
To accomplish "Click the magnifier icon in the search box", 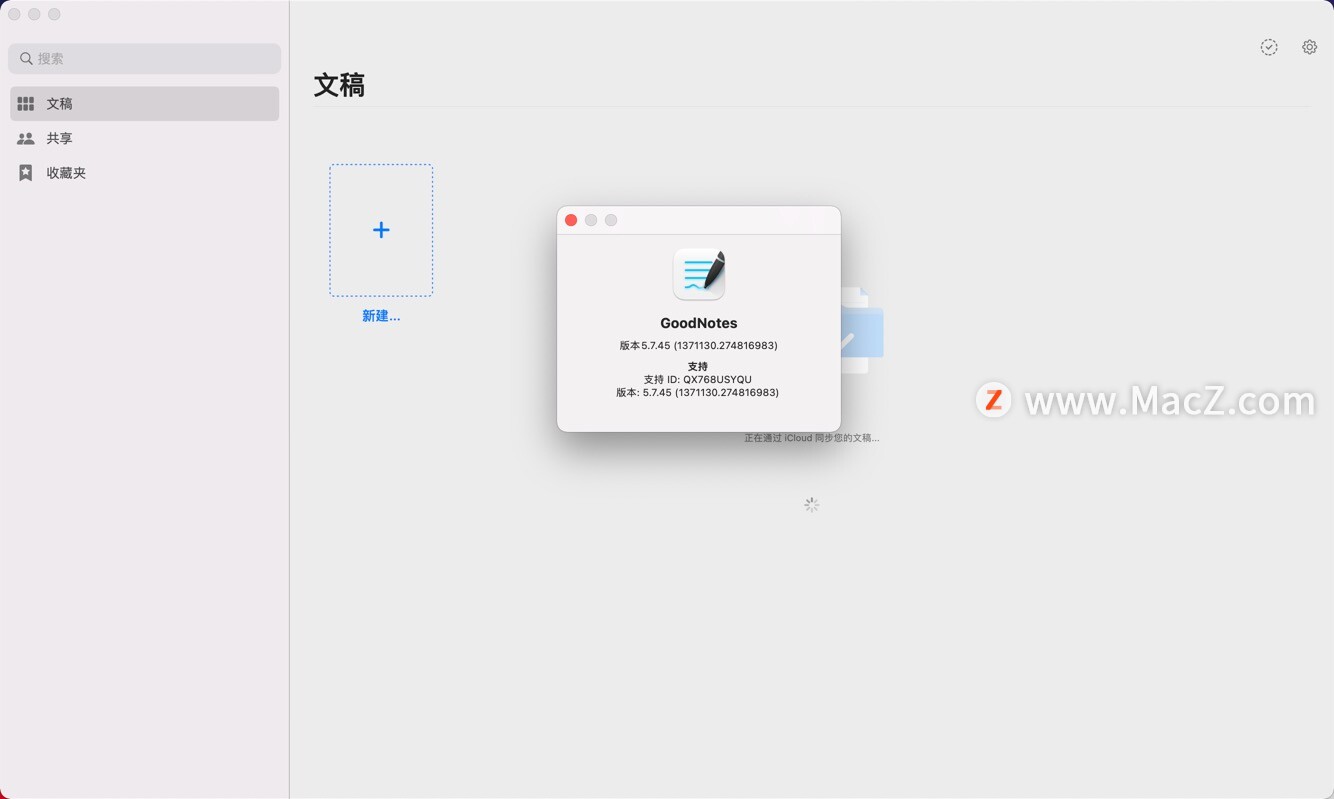I will [x=26, y=59].
